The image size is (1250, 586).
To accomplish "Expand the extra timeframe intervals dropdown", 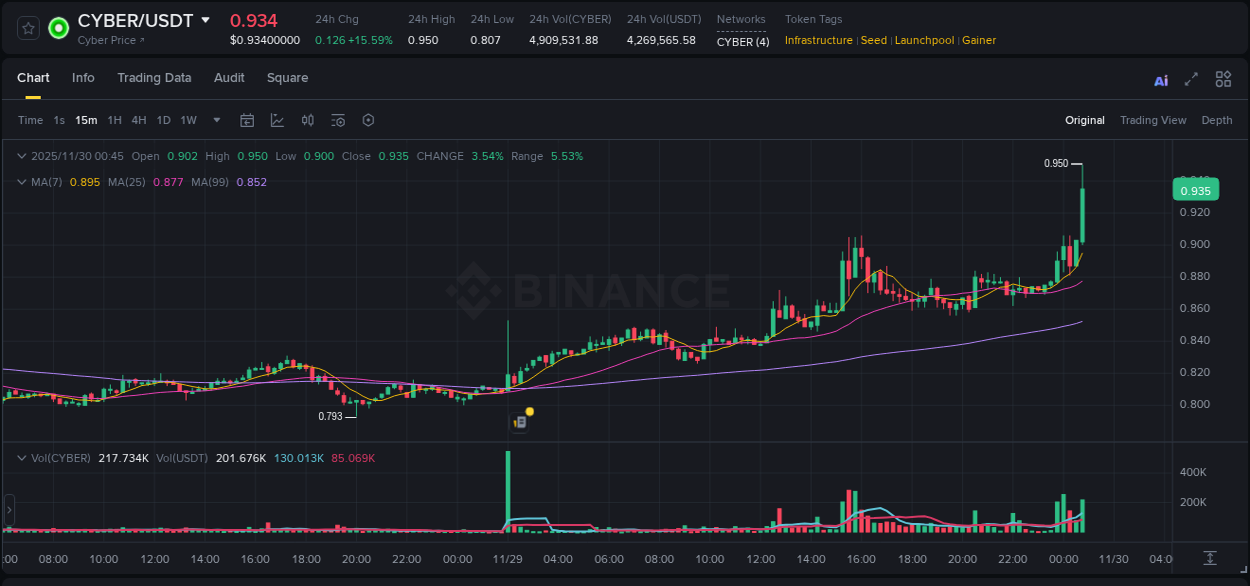I will tap(215, 120).
